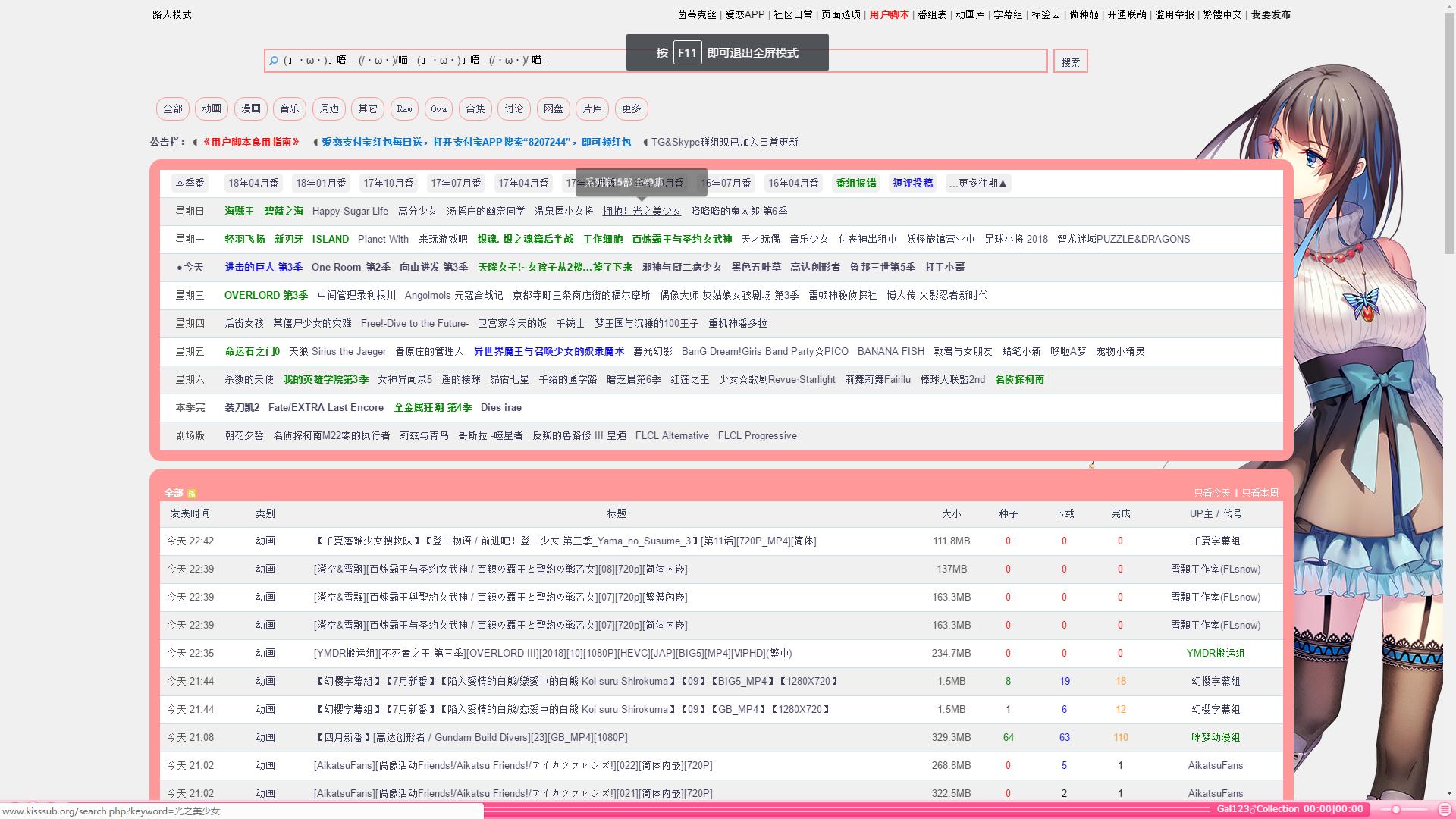Select the 18年04月番 season tab
The width and height of the screenshot is (1456, 819).
pos(253,183)
